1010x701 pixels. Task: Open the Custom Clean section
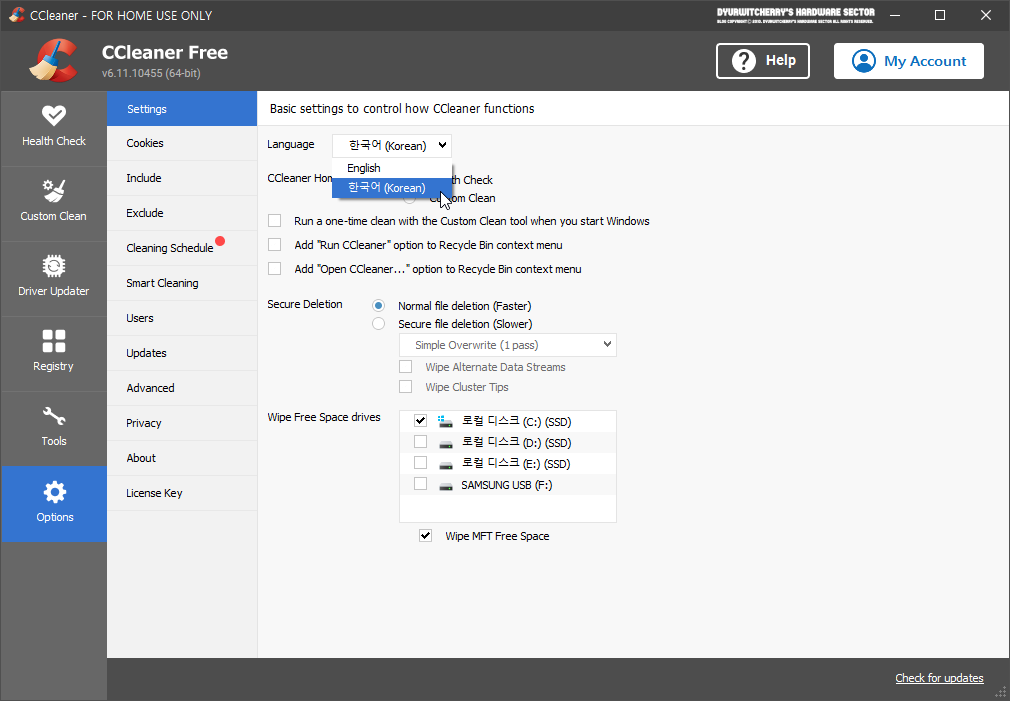click(53, 204)
